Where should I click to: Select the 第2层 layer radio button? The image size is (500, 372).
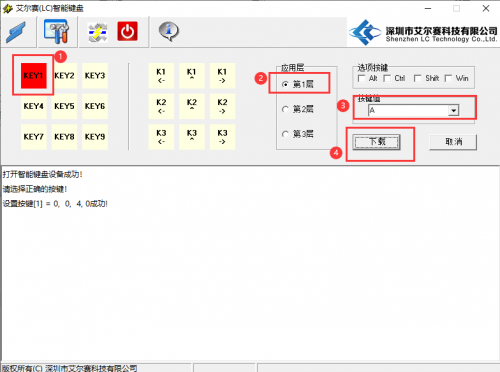point(285,109)
